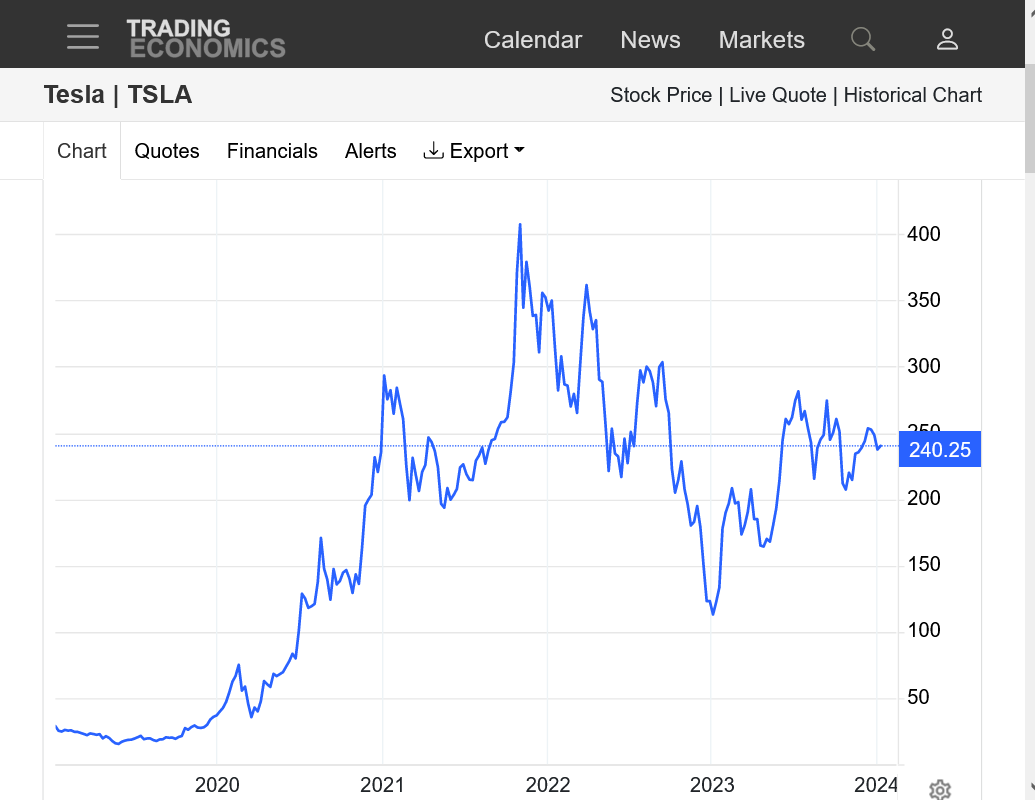Click the Export download icon
This screenshot has width=1035, height=808.
433,151
